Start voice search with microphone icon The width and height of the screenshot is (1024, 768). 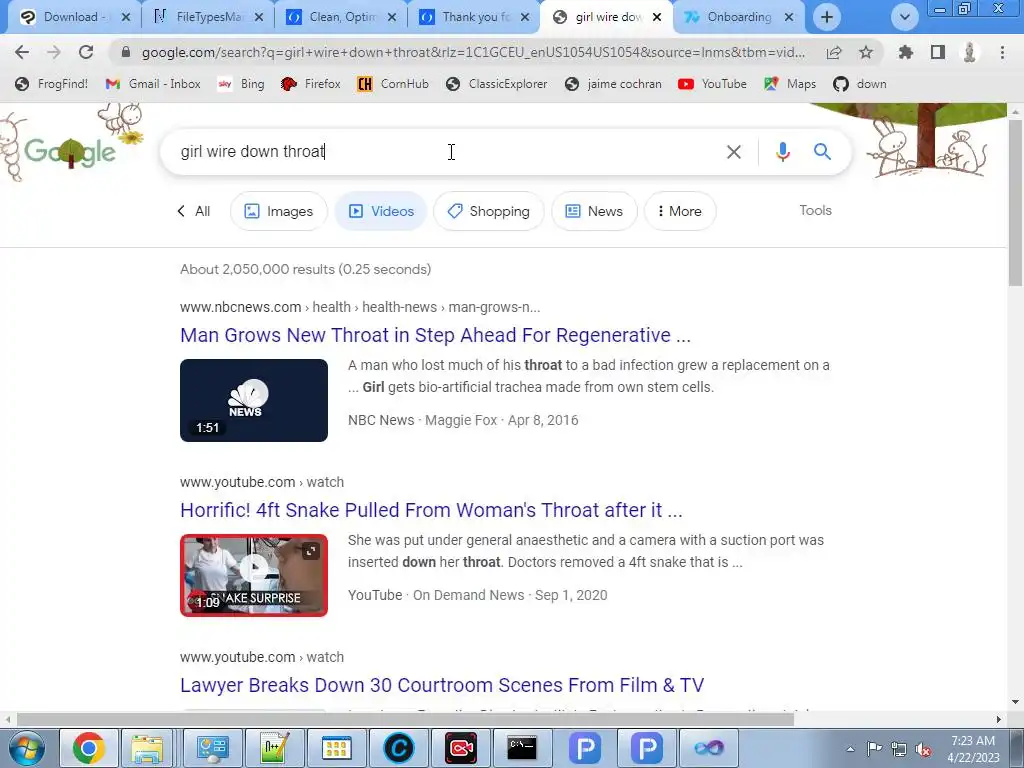(782, 152)
